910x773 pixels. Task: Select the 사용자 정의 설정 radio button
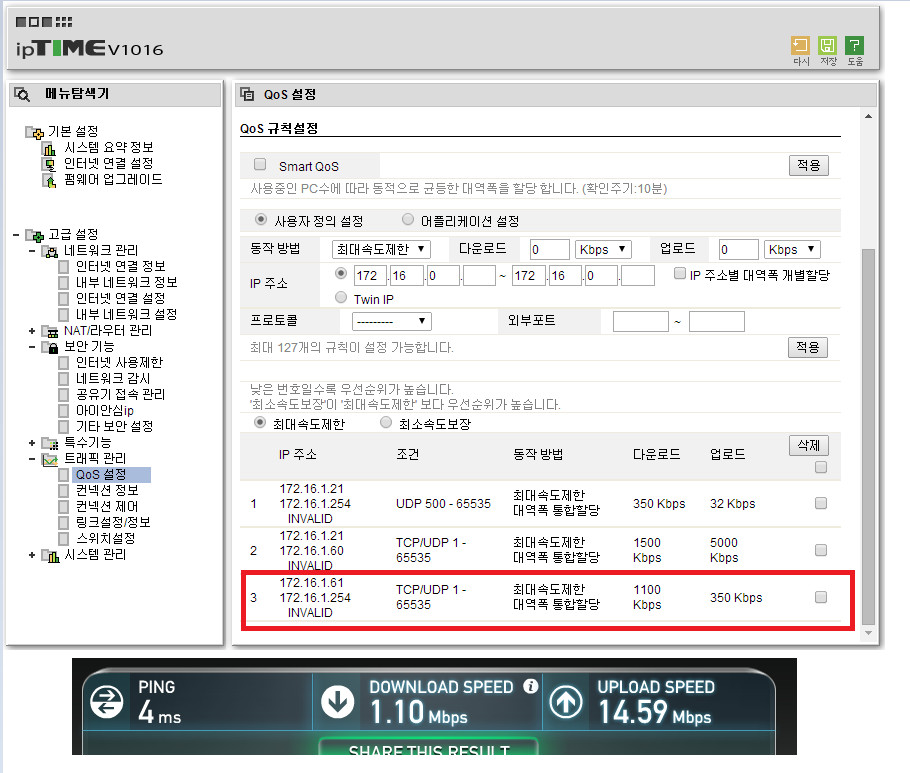click(x=261, y=219)
